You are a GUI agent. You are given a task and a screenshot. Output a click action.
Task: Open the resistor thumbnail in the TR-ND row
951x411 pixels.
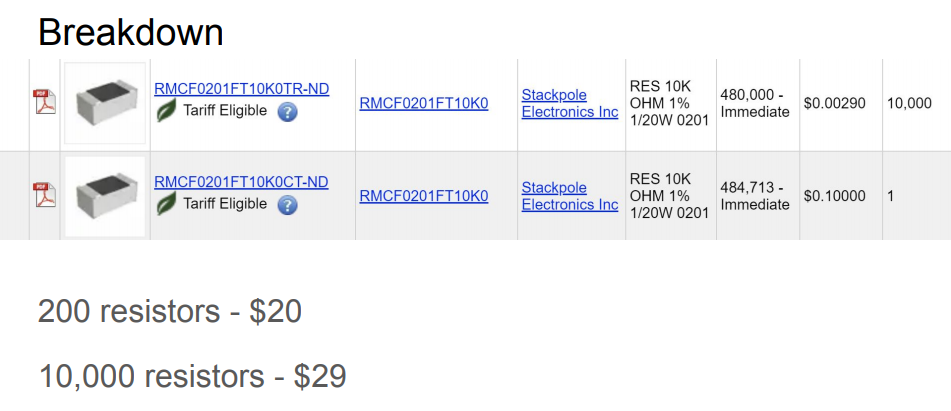[x=105, y=103]
